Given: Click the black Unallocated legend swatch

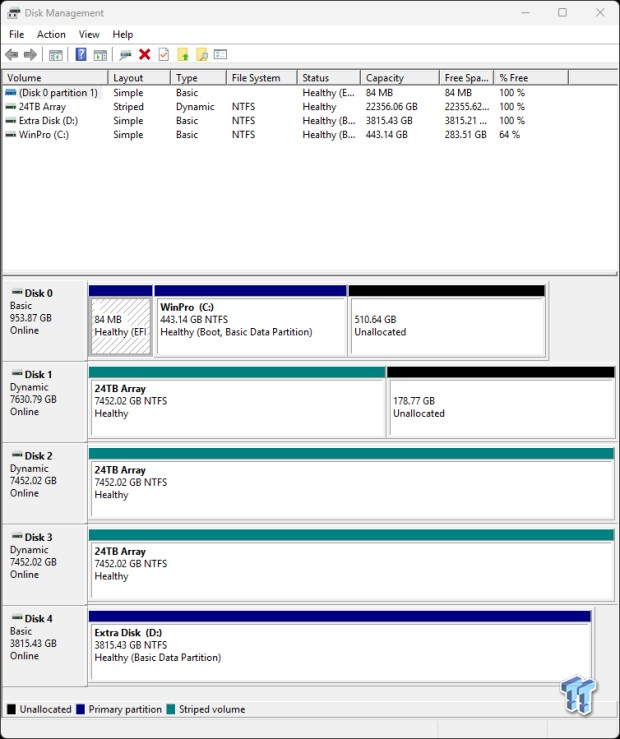Looking at the screenshot, I should (11, 709).
